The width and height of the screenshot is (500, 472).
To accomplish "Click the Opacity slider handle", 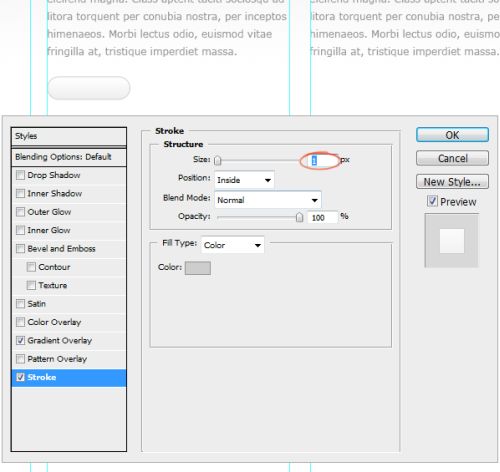I will [x=299, y=218].
